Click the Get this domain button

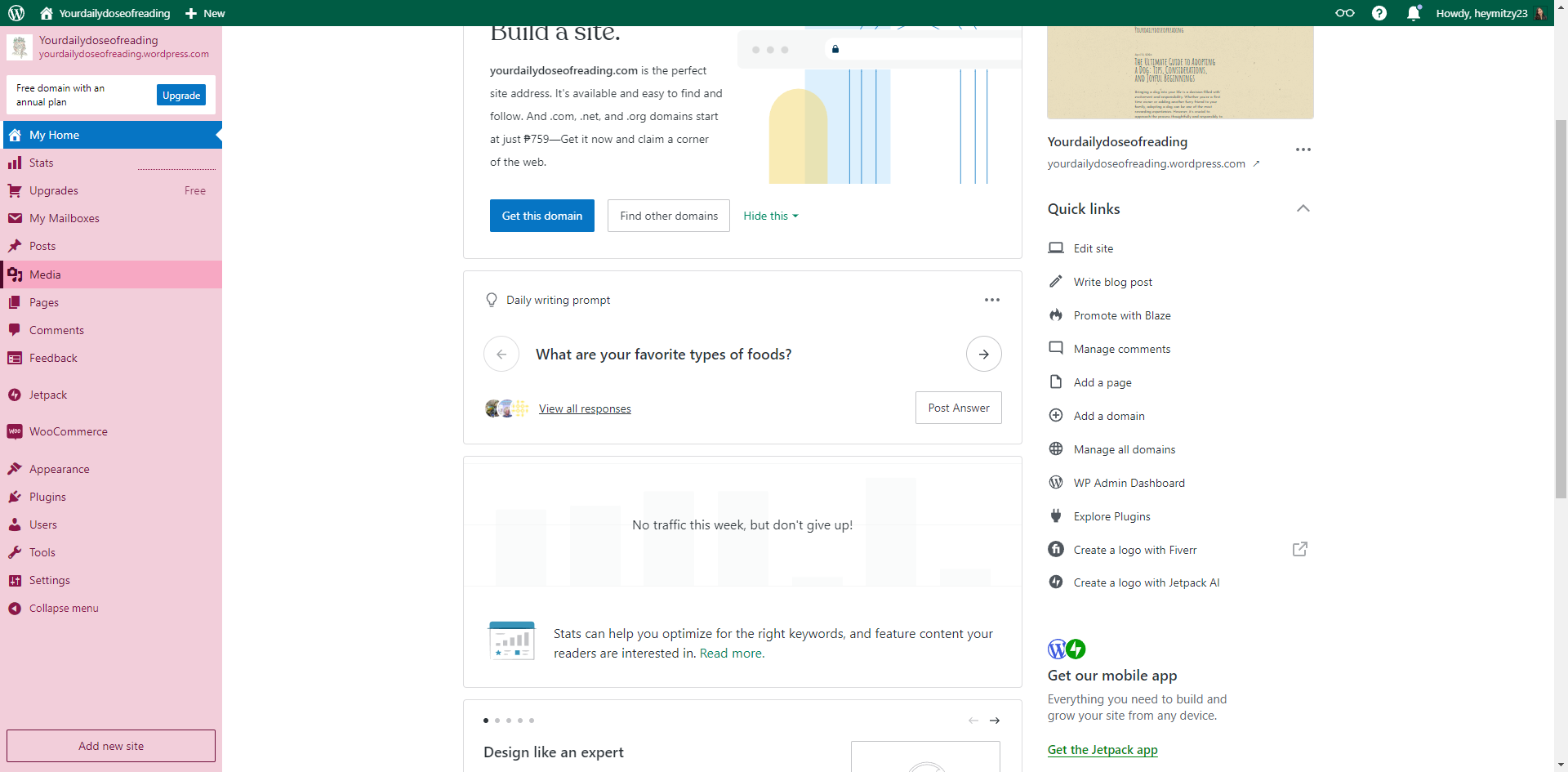[541, 216]
